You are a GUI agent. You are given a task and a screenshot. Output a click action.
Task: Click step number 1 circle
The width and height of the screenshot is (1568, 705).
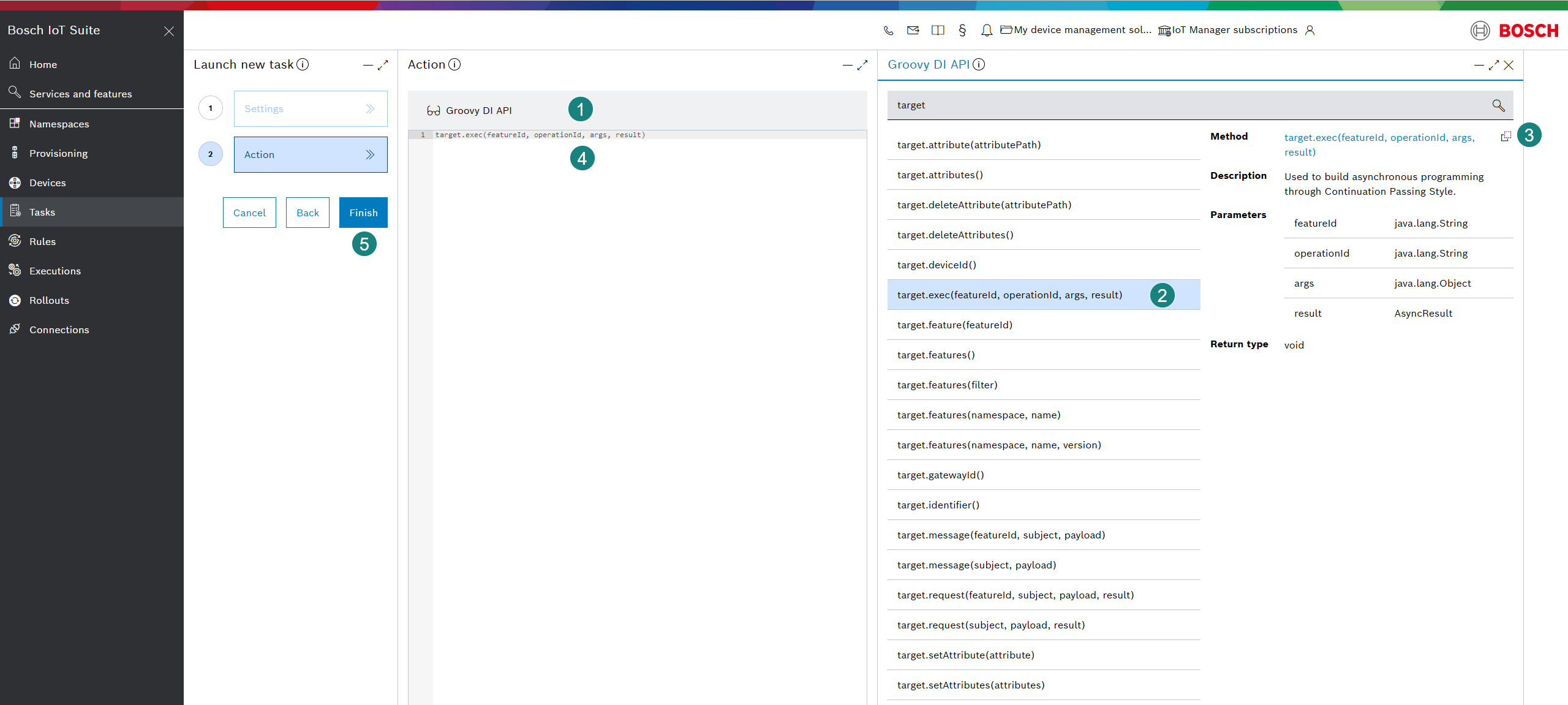tap(211, 108)
